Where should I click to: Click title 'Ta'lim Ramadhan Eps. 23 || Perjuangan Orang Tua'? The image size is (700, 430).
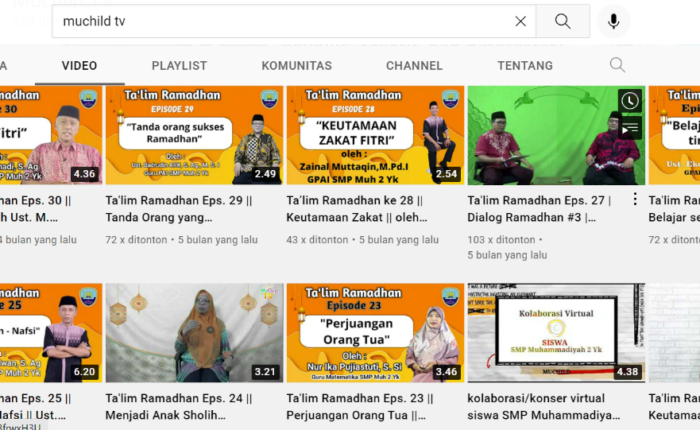(x=360, y=406)
